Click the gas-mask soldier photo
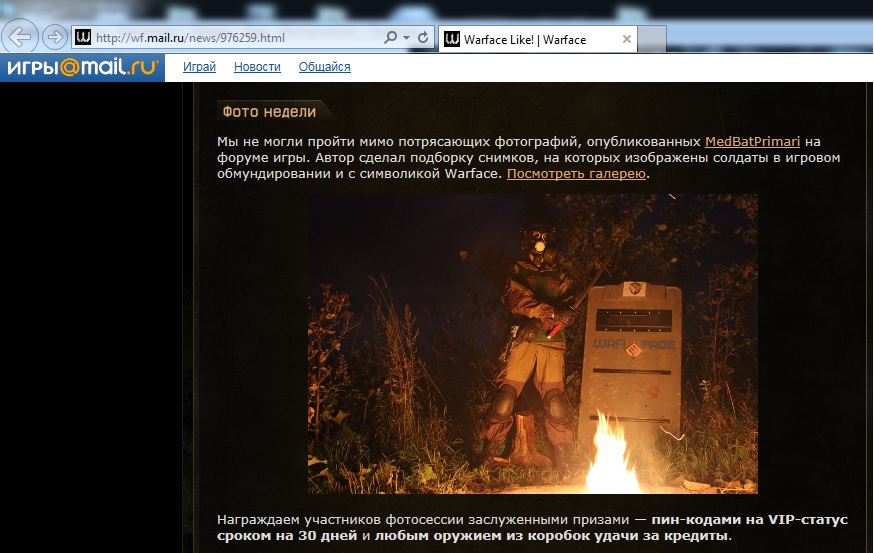 tap(533, 344)
